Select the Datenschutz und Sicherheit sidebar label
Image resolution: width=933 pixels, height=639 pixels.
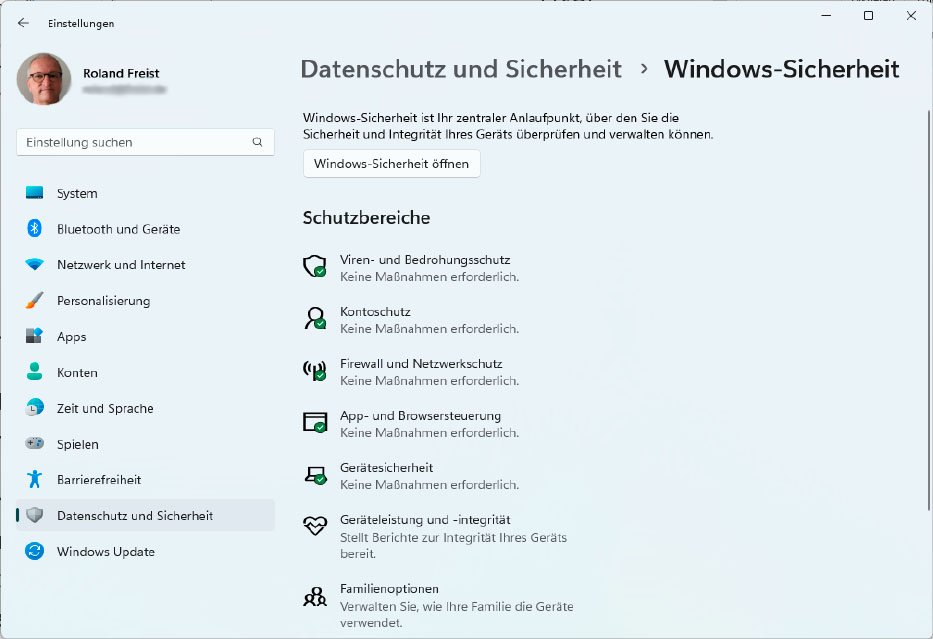134,515
